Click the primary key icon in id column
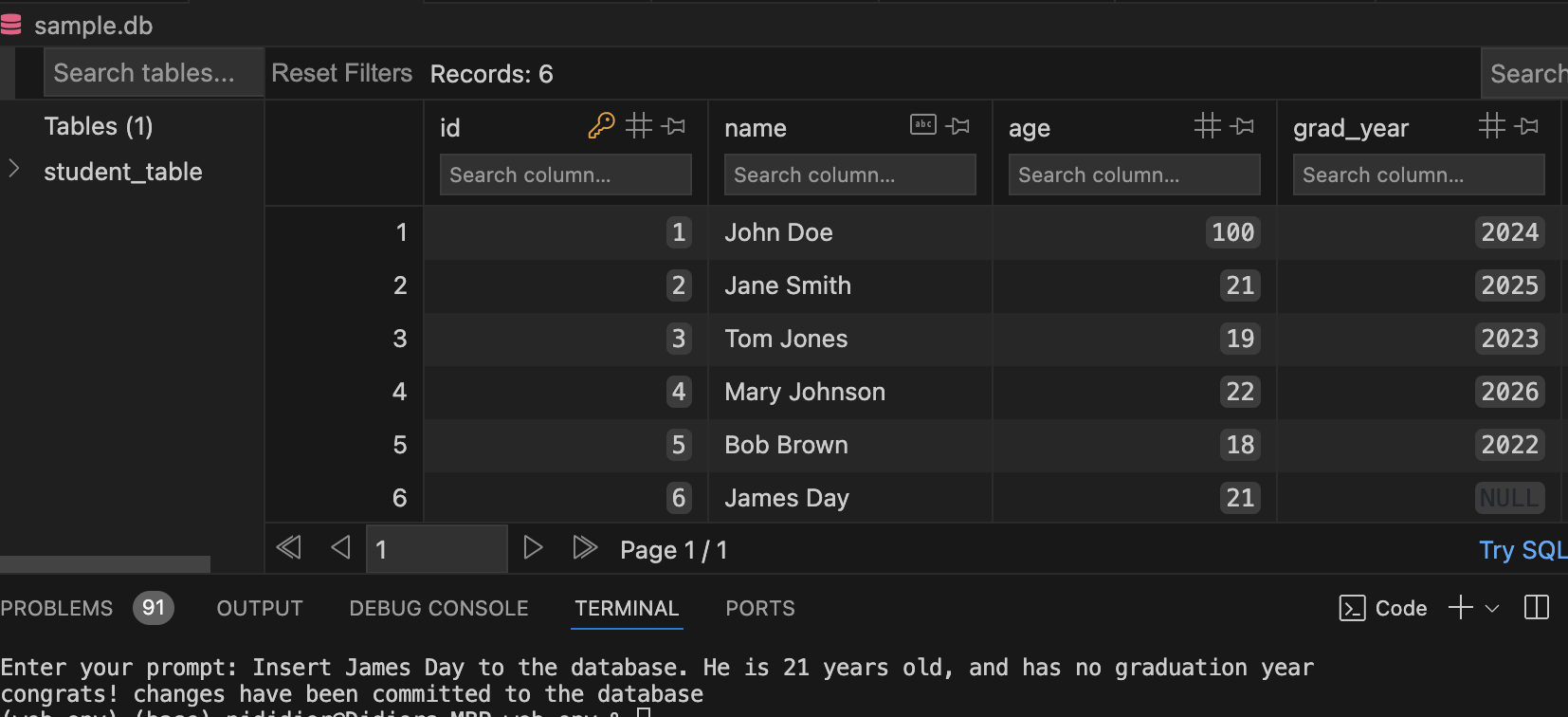The height and width of the screenshot is (717, 1568). [601, 126]
